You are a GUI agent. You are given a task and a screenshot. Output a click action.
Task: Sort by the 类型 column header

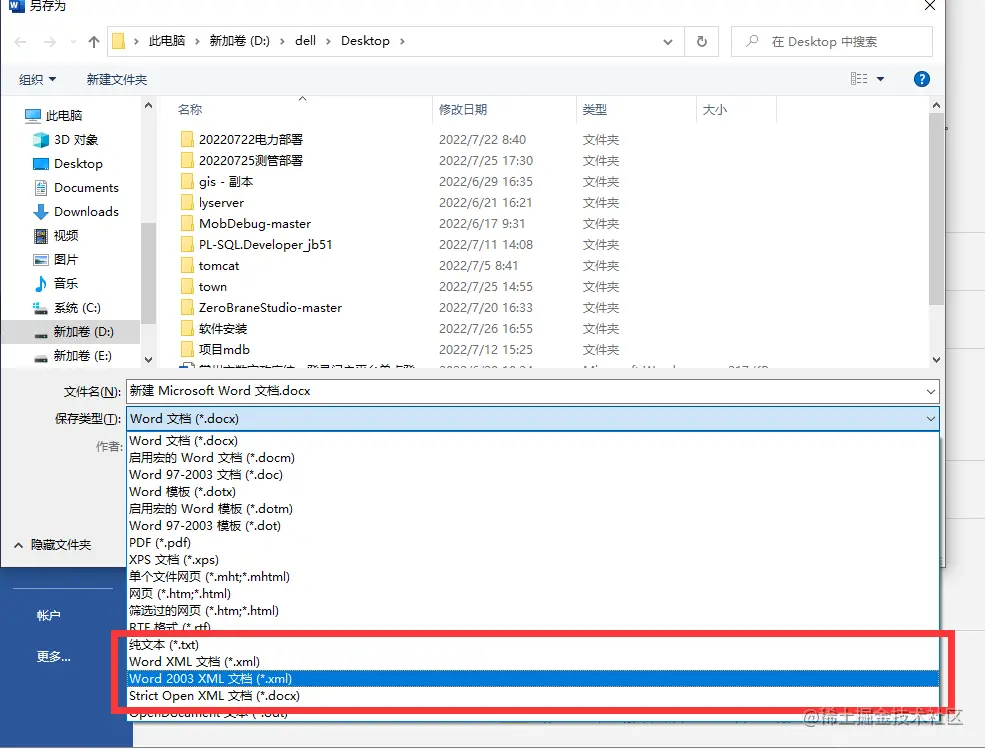[x=594, y=109]
